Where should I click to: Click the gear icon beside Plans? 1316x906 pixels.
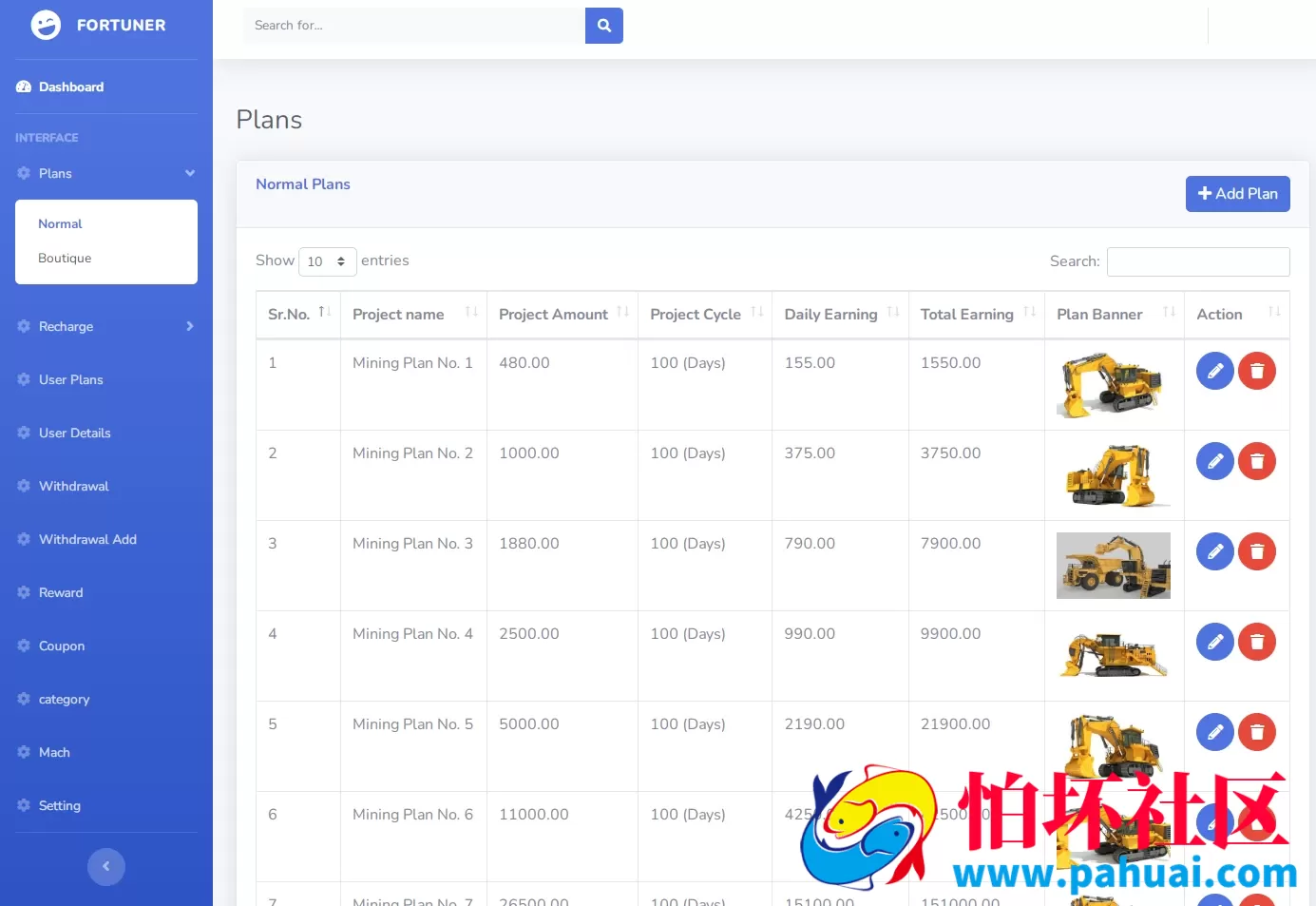coord(24,173)
